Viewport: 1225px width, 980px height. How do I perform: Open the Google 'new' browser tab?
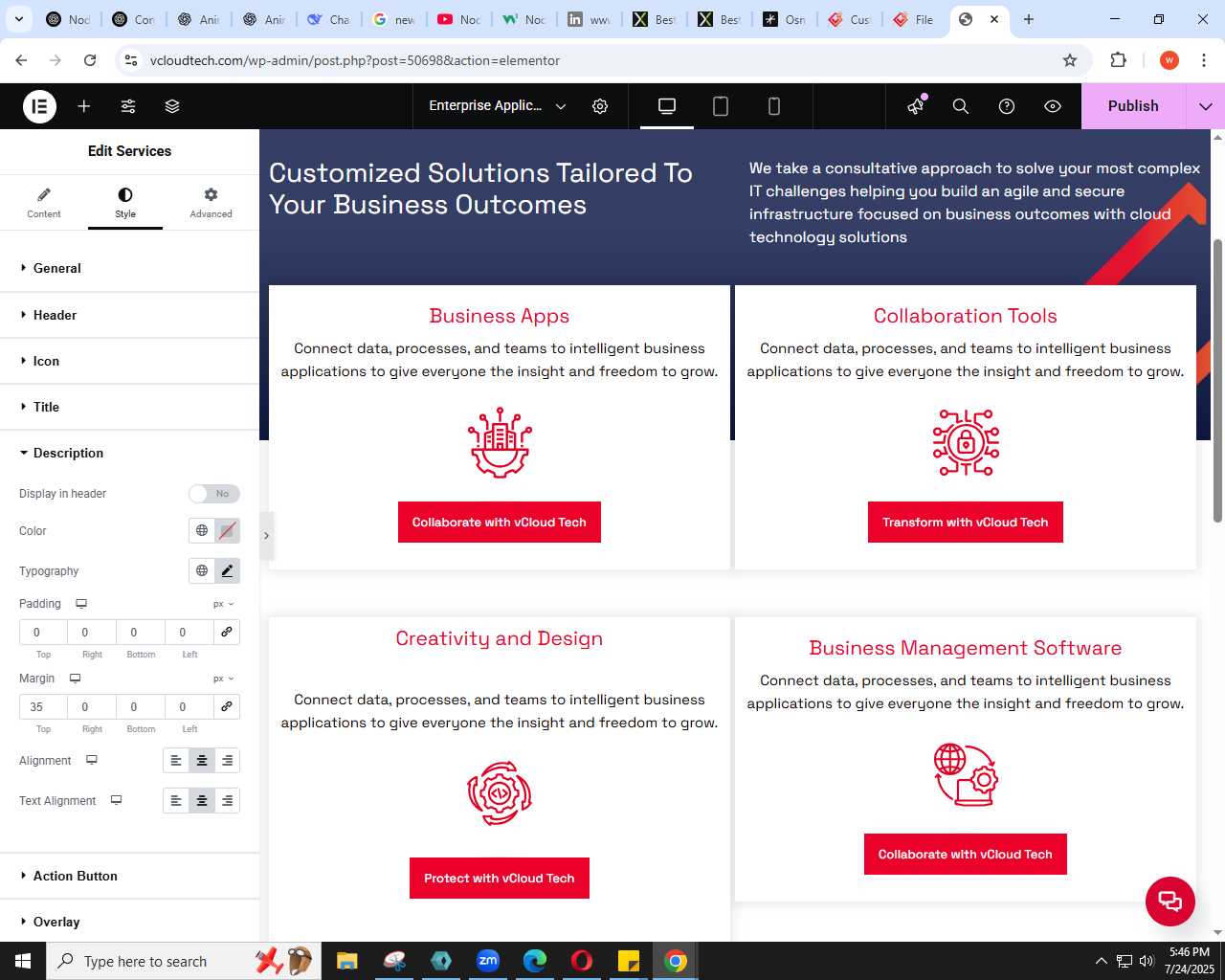pyautogui.click(x=392, y=19)
